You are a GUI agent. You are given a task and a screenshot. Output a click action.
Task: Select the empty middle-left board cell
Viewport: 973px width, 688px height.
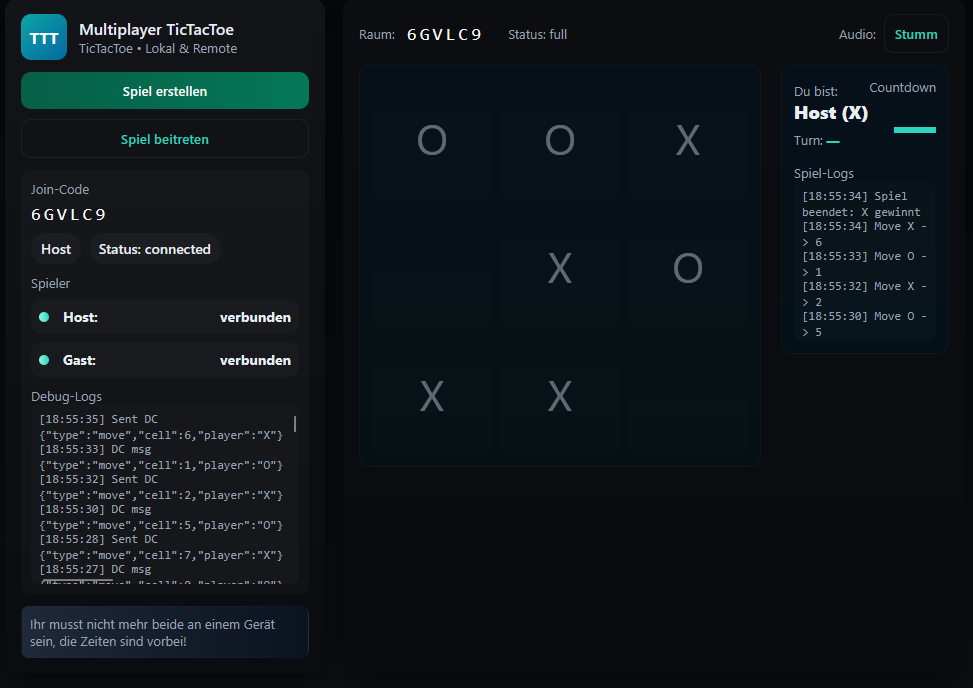coord(431,268)
